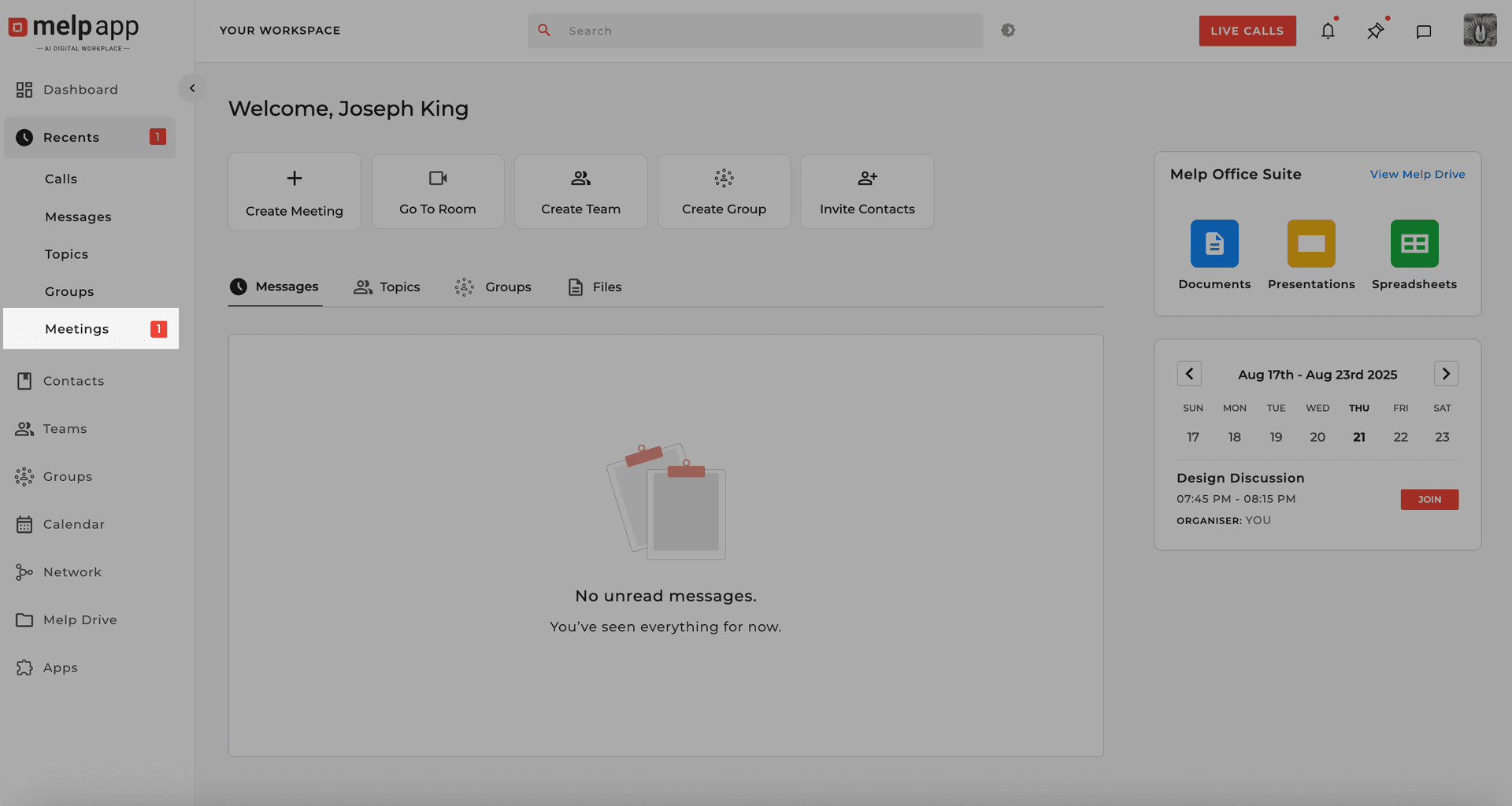1512x806 pixels.
Task: Open Spreadsheets in Melp Office Suite
Action: pyautogui.click(x=1414, y=244)
